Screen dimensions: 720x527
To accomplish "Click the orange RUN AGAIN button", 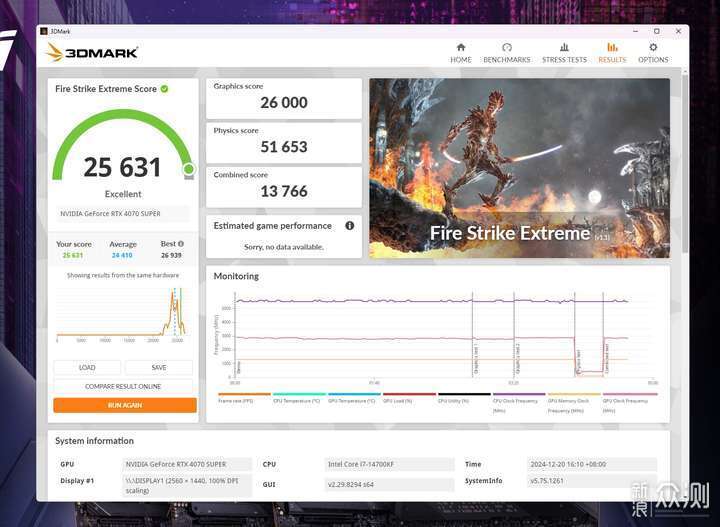I will click(125, 405).
